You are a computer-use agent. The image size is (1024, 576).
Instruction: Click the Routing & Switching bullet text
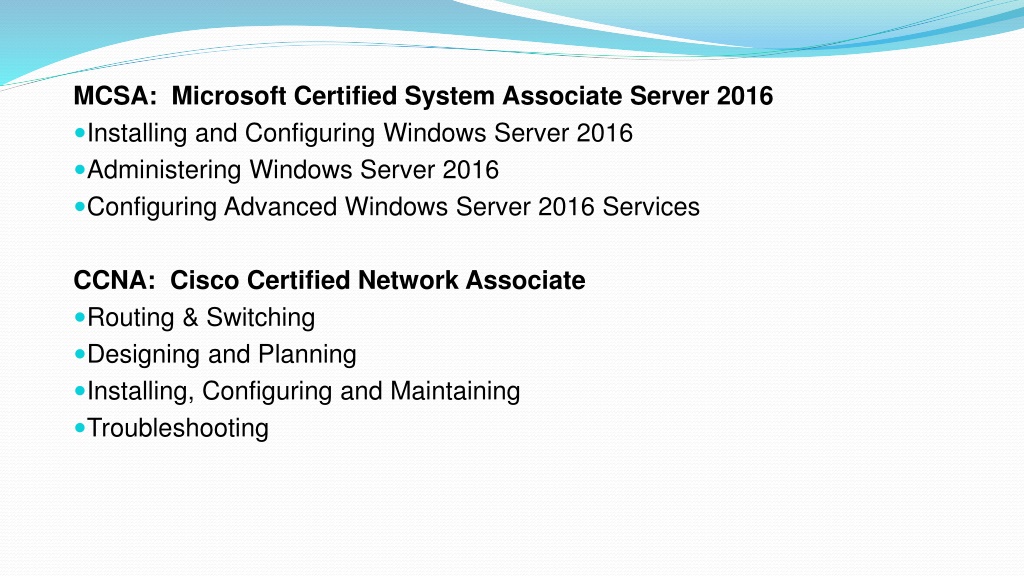click(x=201, y=317)
